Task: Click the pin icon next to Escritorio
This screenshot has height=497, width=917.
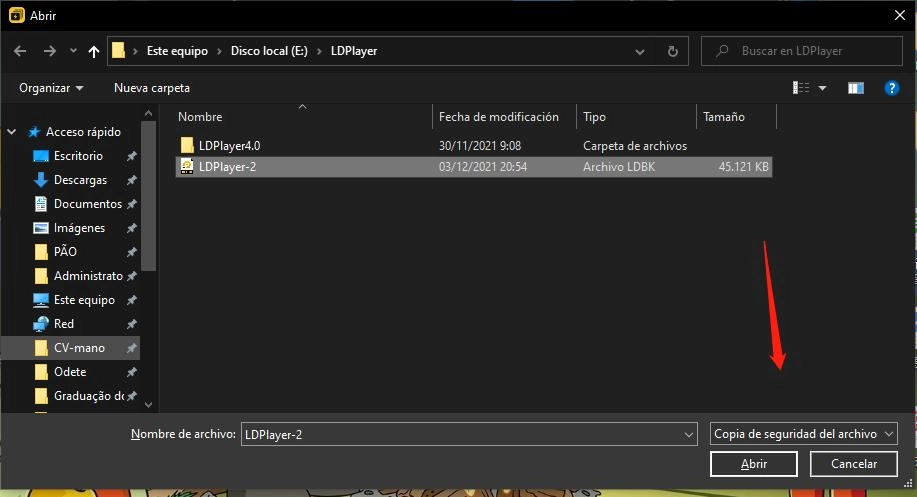Action: click(x=132, y=156)
